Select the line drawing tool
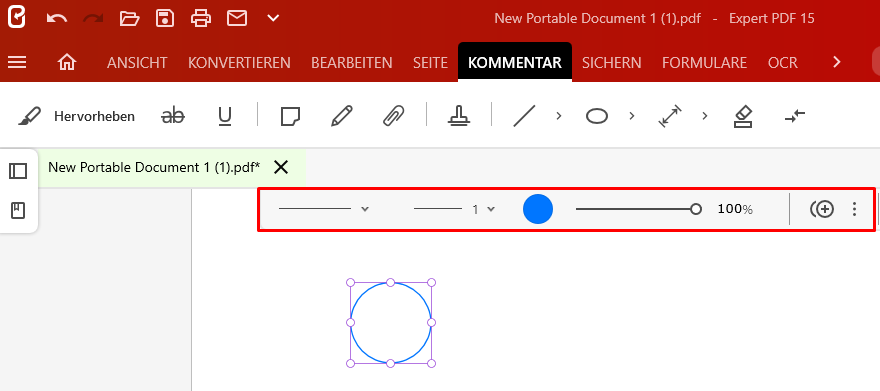Viewport: 880px width, 391px height. 524,116
